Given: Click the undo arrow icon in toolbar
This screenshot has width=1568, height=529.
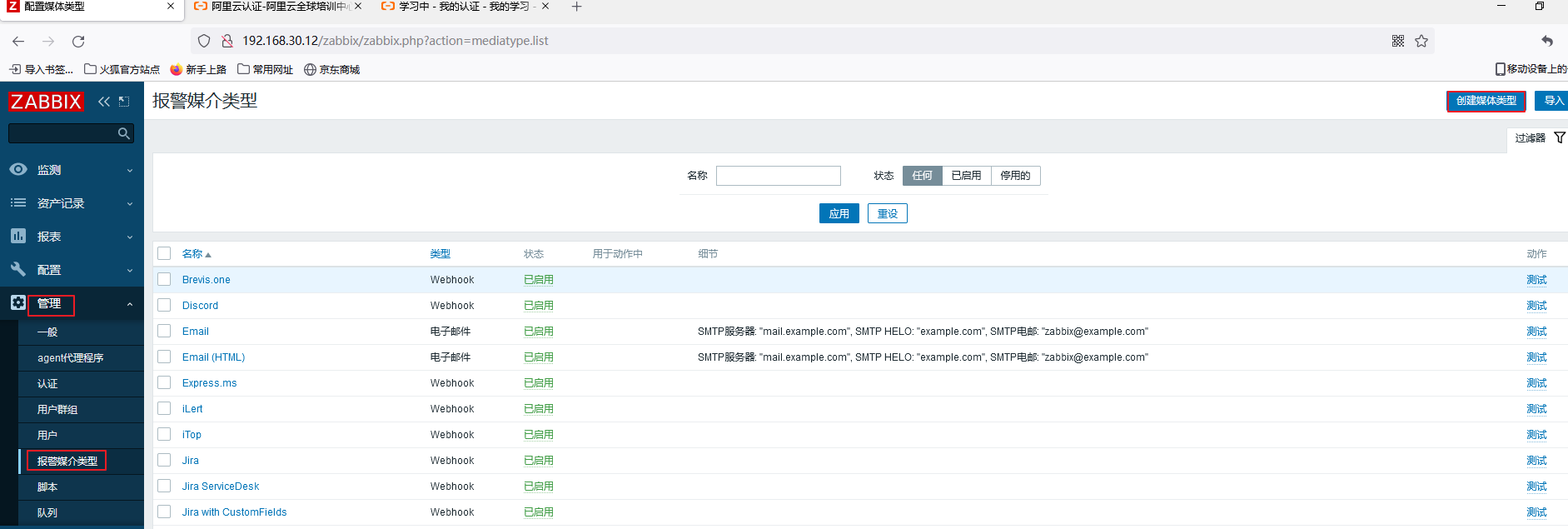Looking at the screenshot, I should click(x=1547, y=41).
